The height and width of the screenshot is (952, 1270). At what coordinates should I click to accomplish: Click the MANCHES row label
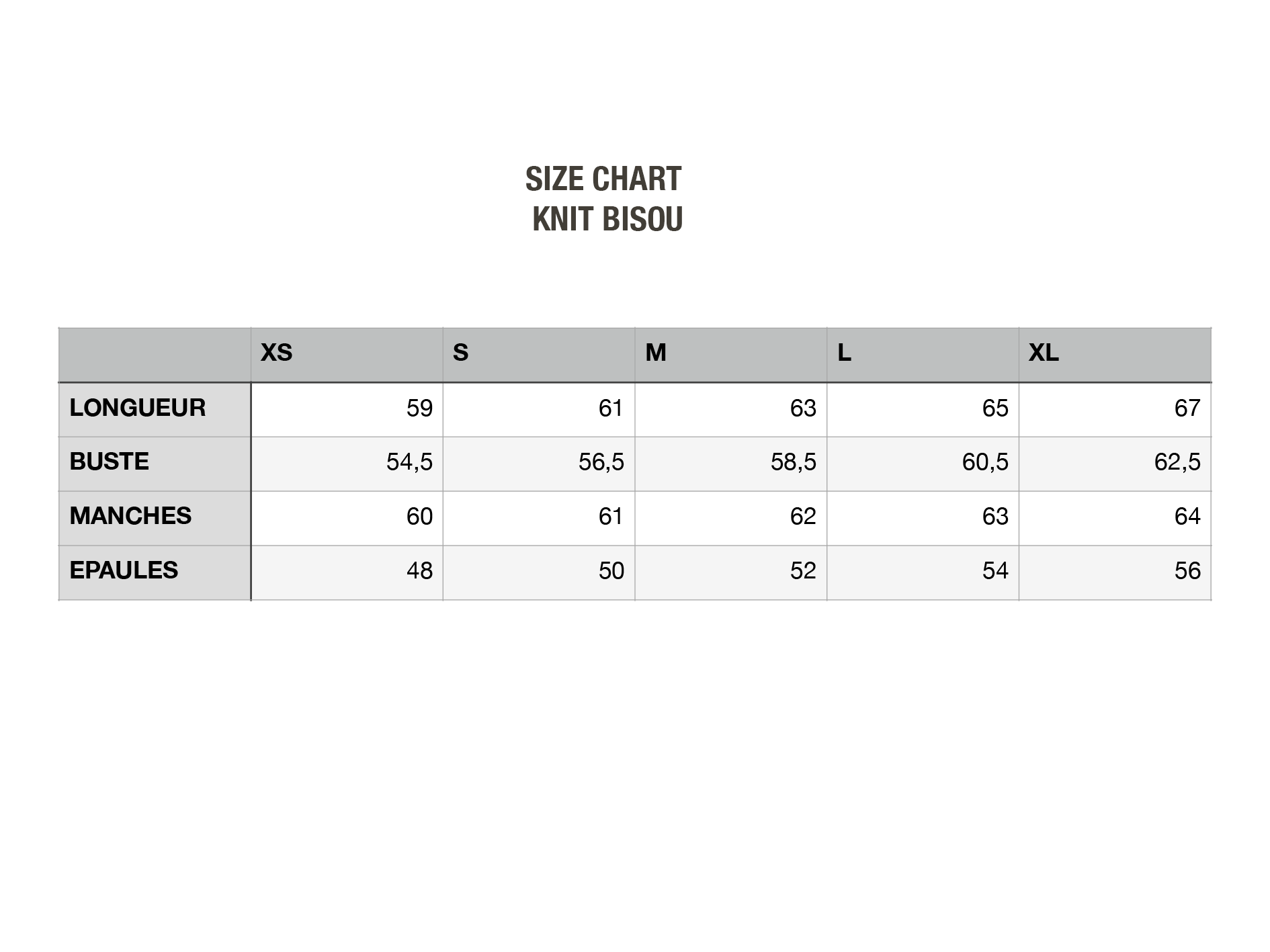click(x=130, y=516)
